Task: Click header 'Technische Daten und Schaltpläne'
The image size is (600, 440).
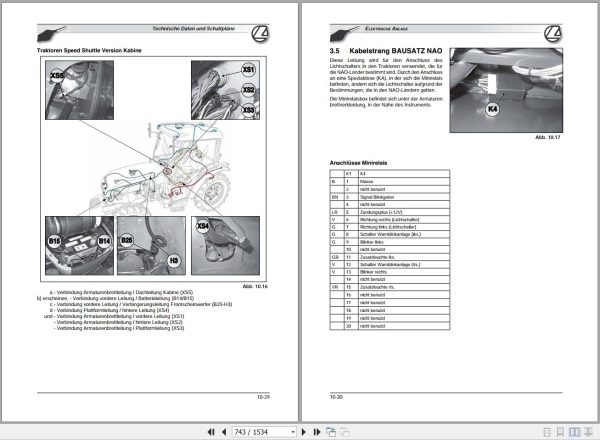Action: (193, 29)
